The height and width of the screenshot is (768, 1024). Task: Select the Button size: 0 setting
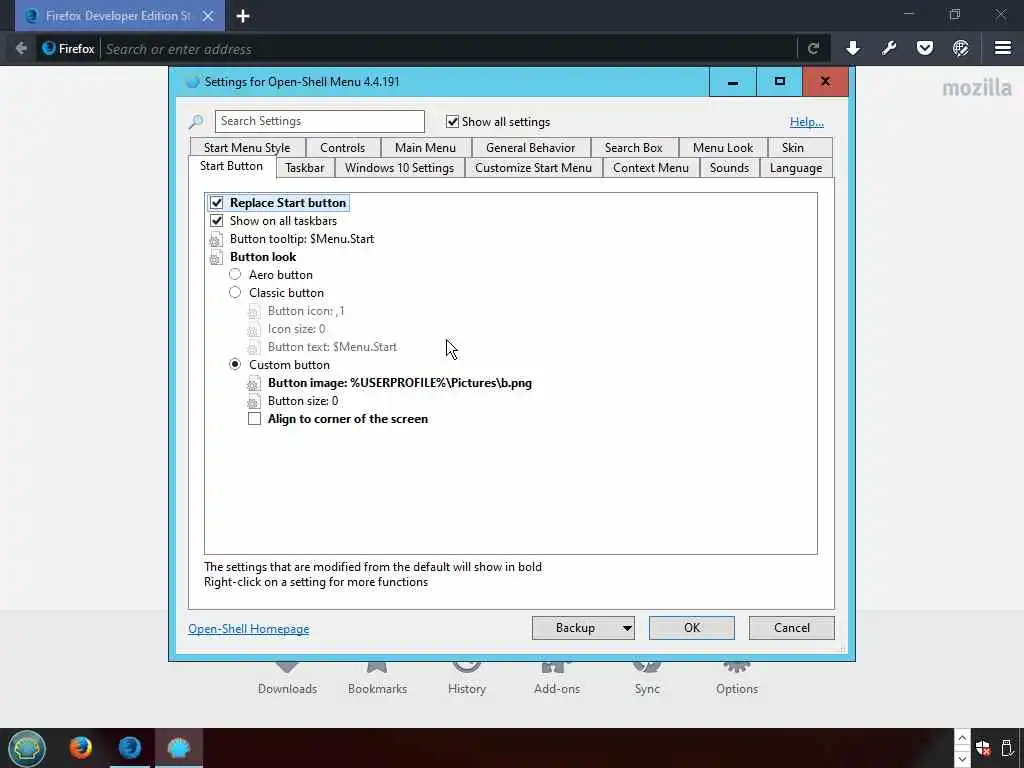tap(303, 401)
